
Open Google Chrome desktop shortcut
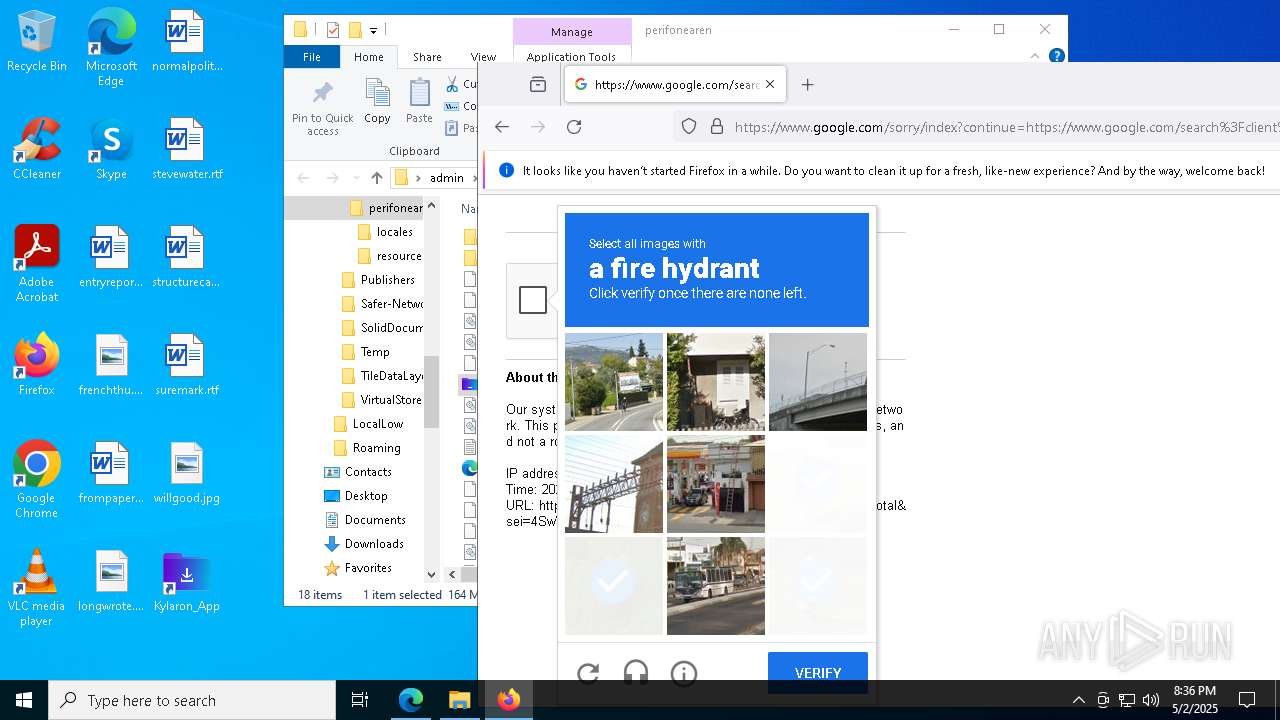click(x=37, y=480)
